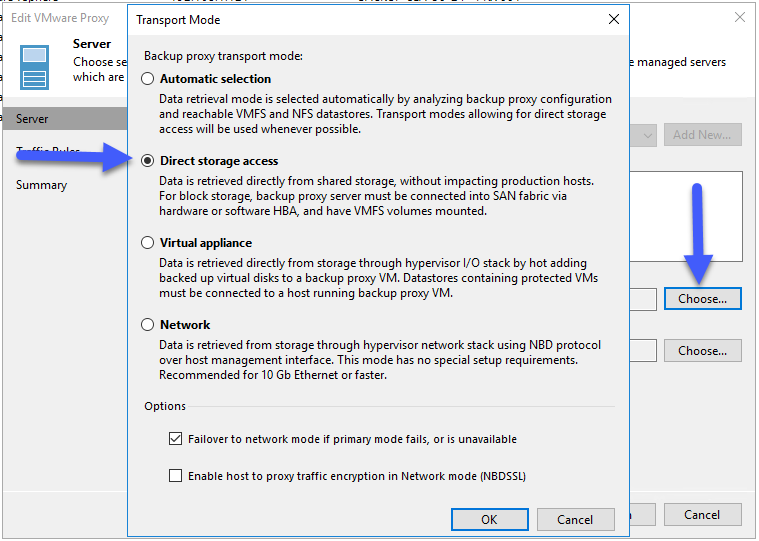Click the highlighted Choose button for transport mode
The image size is (759, 541).
pos(702,299)
